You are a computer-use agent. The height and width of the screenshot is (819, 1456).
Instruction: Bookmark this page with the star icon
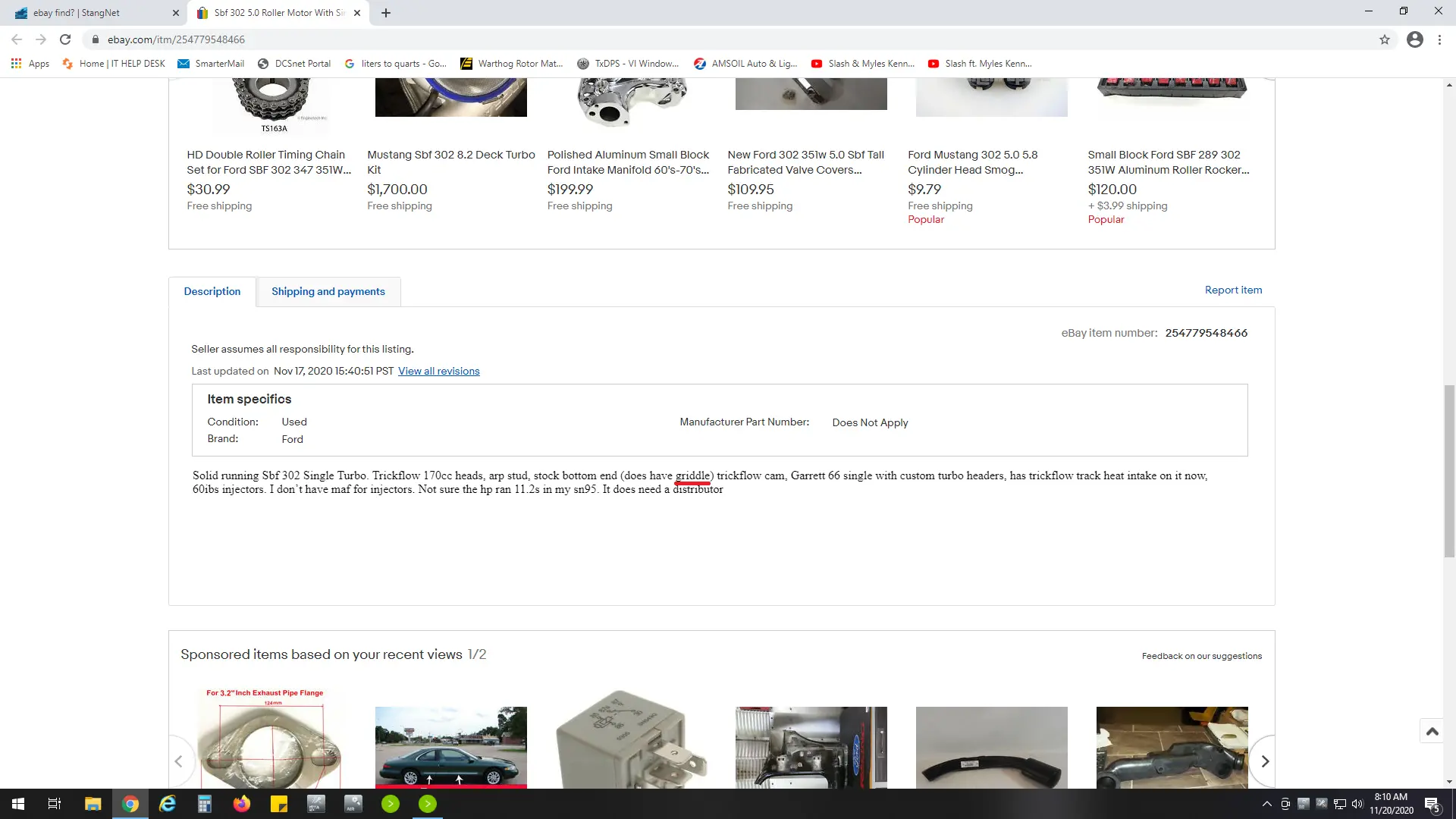click(x=1385, y=39)
